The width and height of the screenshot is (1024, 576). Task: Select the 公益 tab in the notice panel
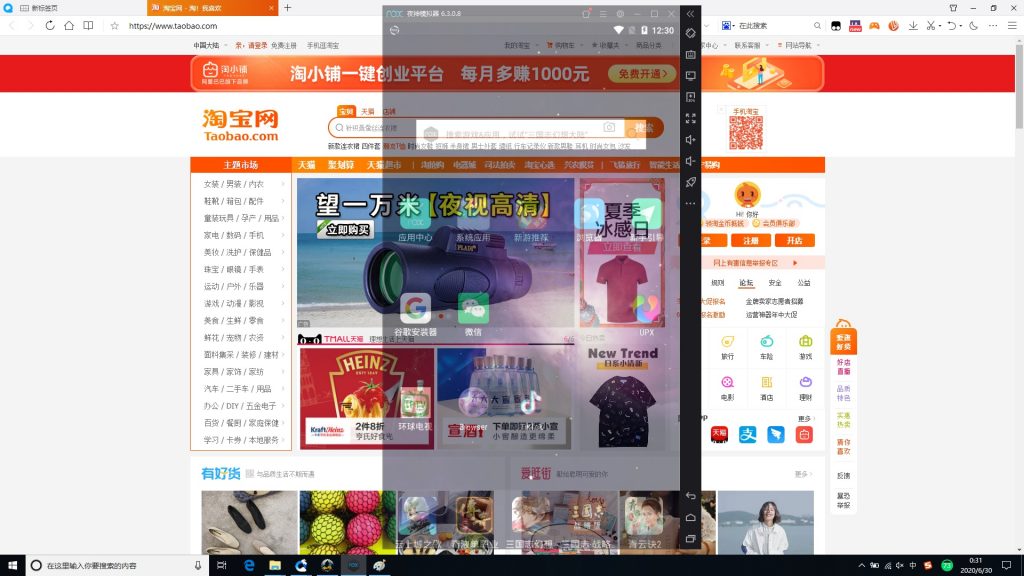tap(803, 283)
